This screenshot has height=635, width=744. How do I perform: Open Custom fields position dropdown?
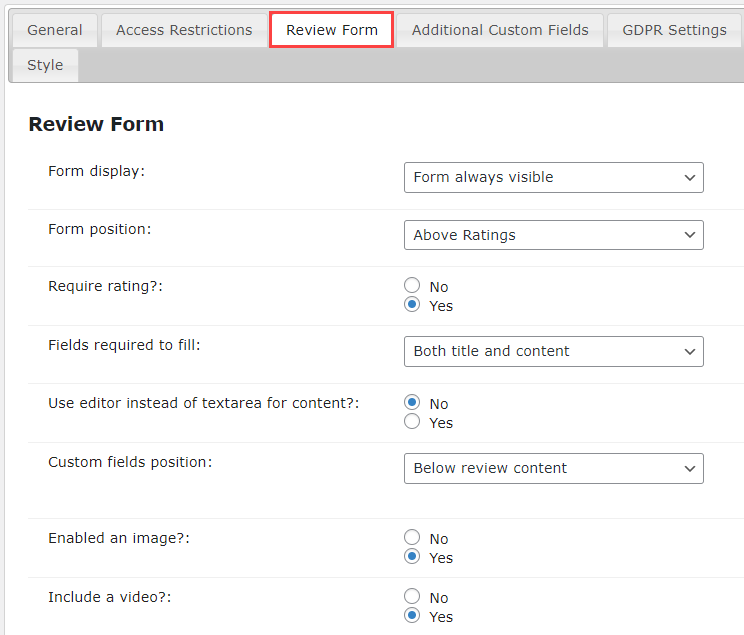coord(553,468)
